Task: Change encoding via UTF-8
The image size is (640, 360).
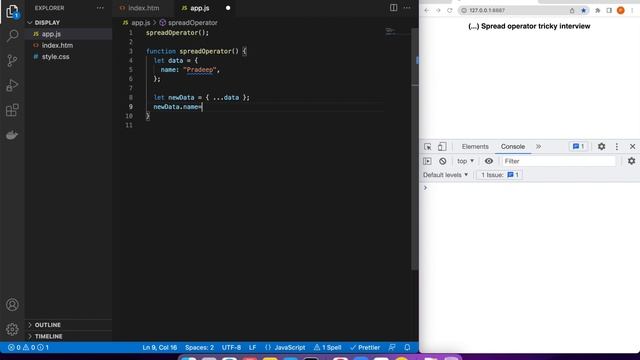Action: [x=231, y=347]
